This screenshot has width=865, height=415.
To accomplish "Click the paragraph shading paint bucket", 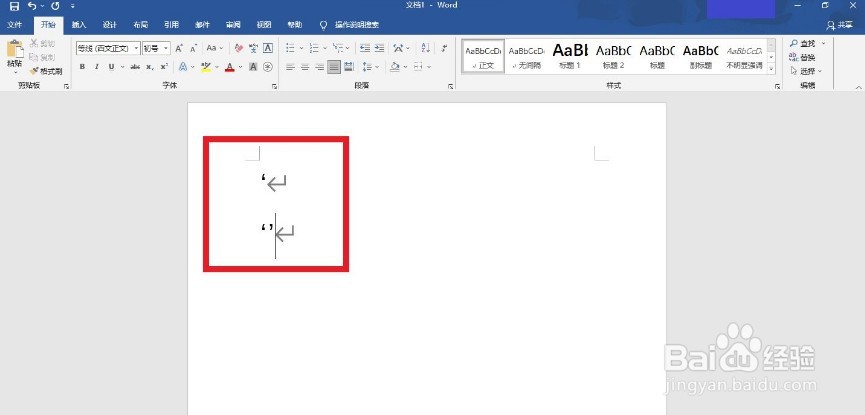I will (394, 67).
